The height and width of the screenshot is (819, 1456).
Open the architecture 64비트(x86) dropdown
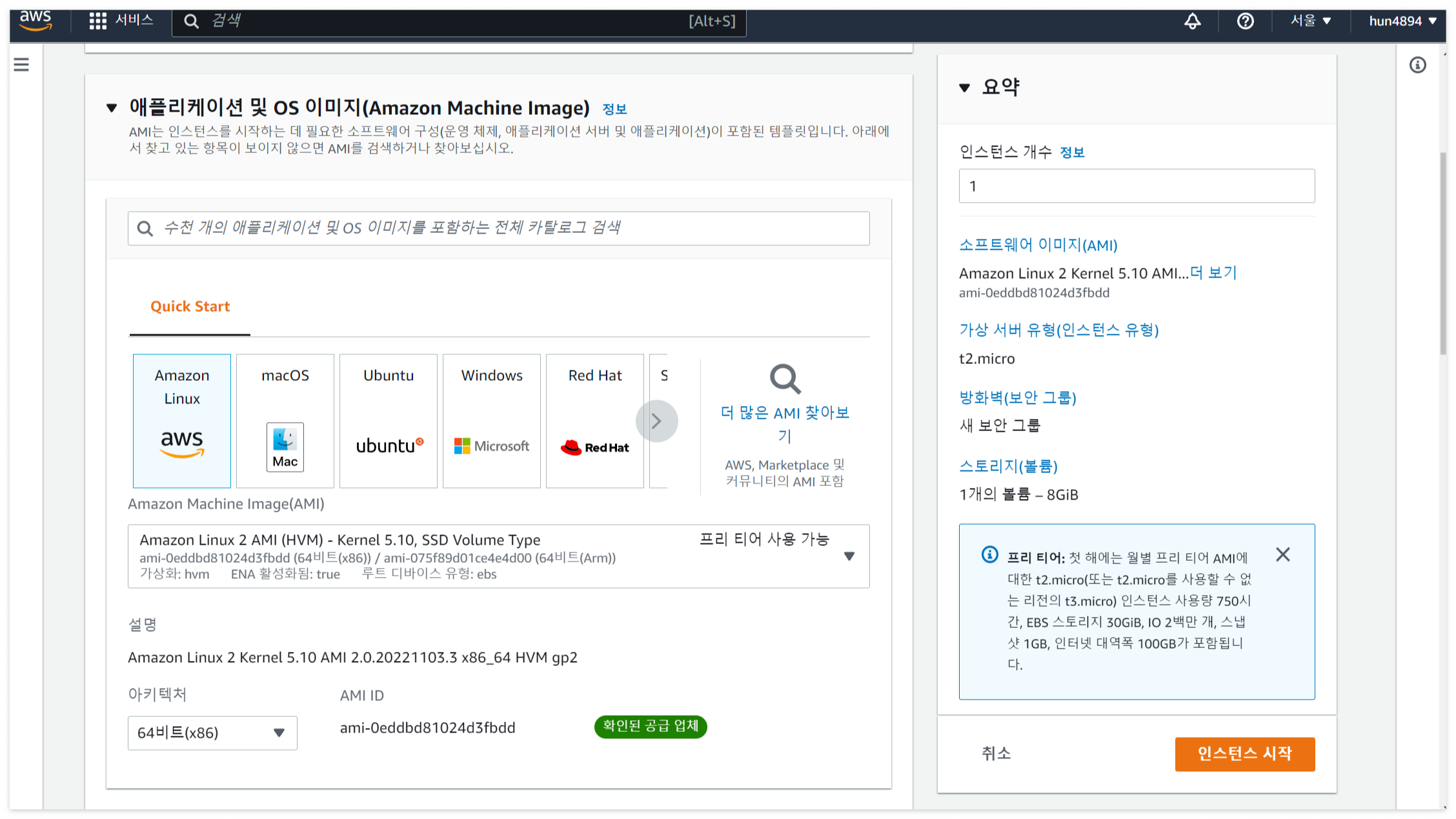(212, 733)
